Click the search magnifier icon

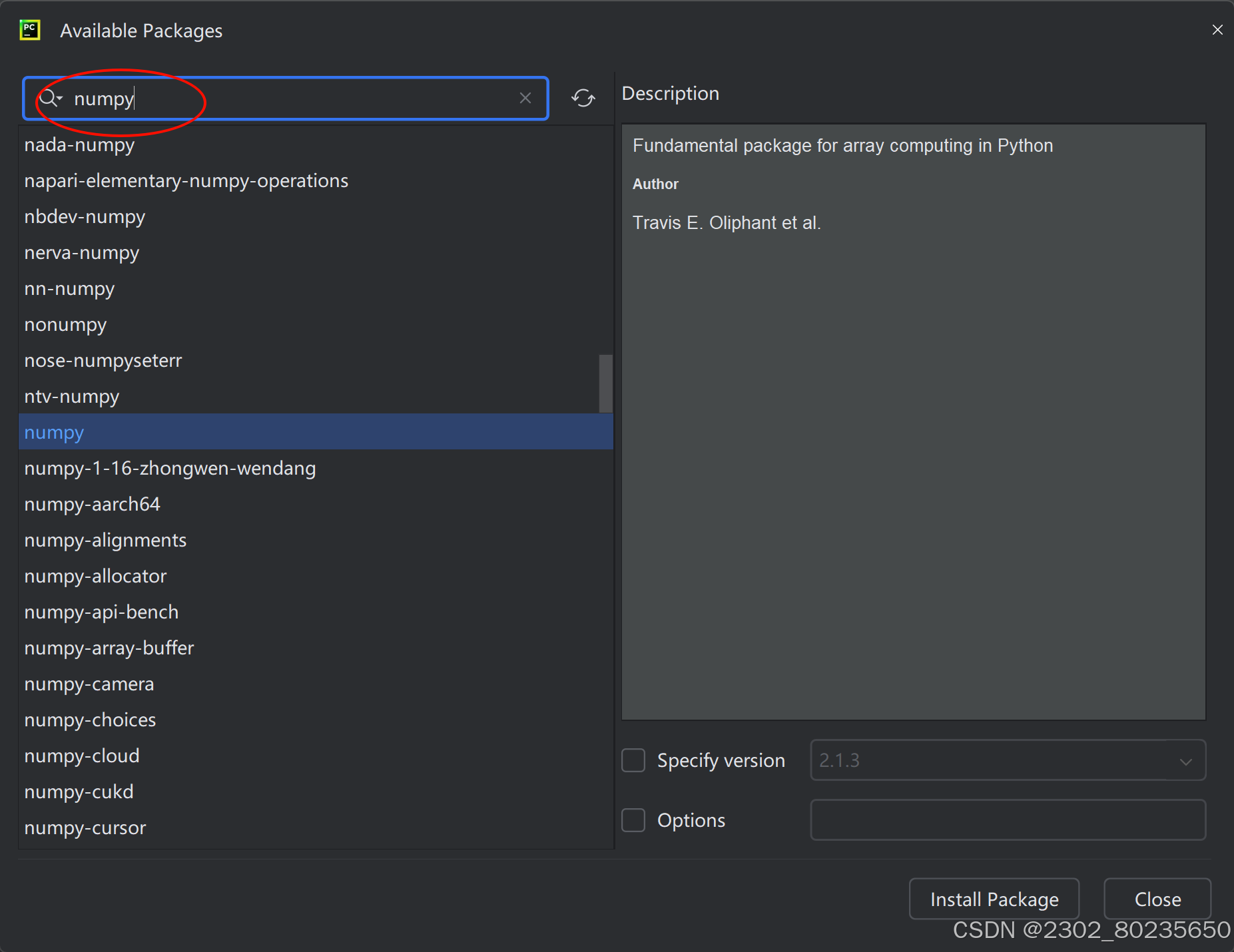pyautogui.click(x=50, y=99)
